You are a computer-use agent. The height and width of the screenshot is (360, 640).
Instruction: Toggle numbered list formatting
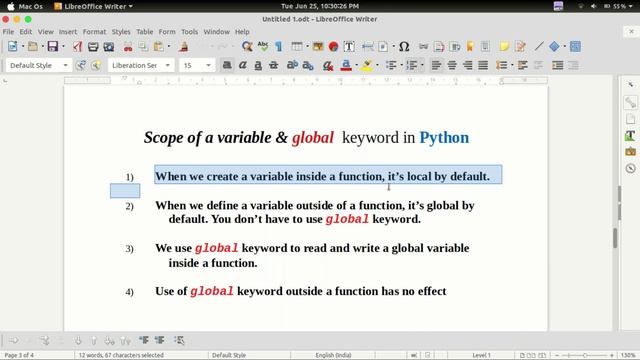click(411, 65)
